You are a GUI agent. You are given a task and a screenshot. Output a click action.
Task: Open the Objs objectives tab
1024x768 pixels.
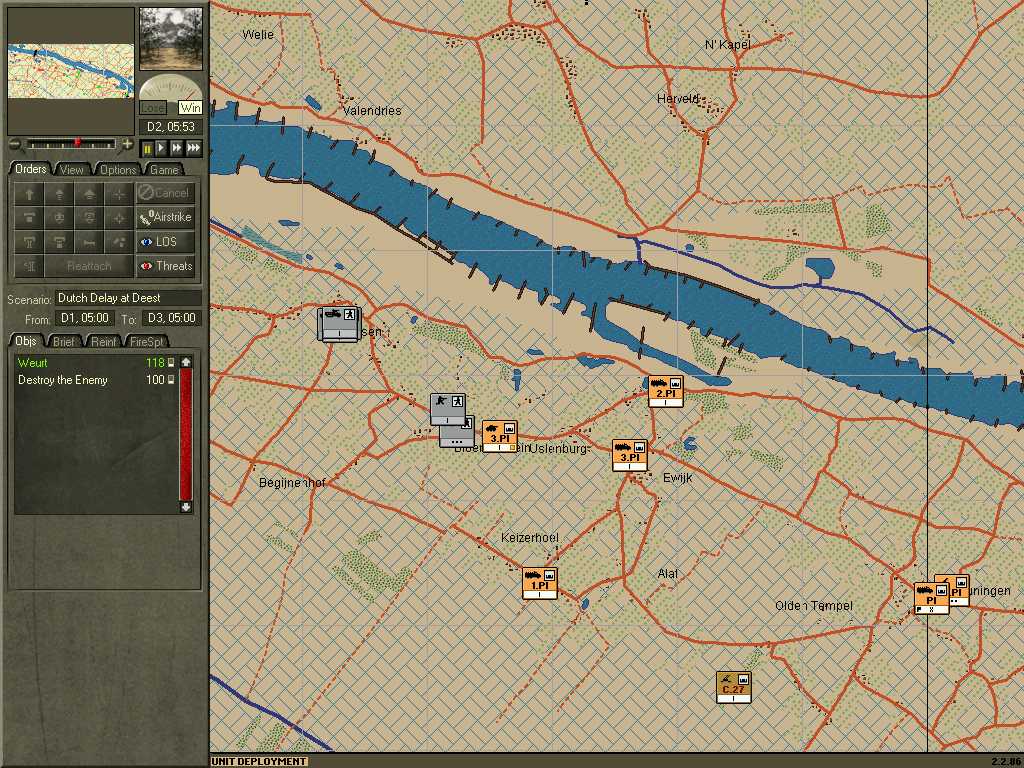pyautogui.click(x=26, y=341)
